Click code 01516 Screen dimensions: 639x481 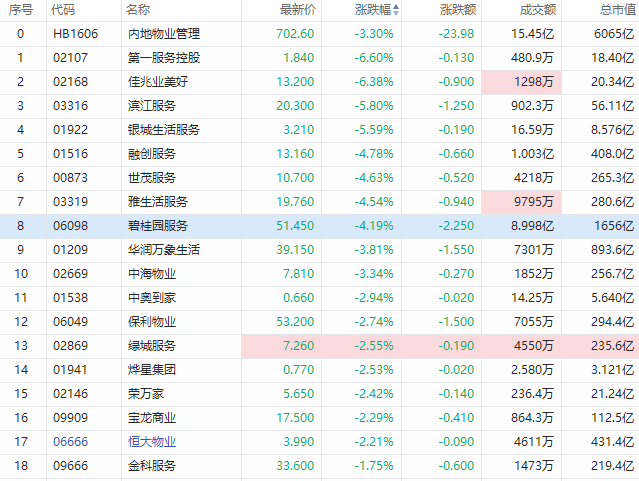click(x=71, y=154)
